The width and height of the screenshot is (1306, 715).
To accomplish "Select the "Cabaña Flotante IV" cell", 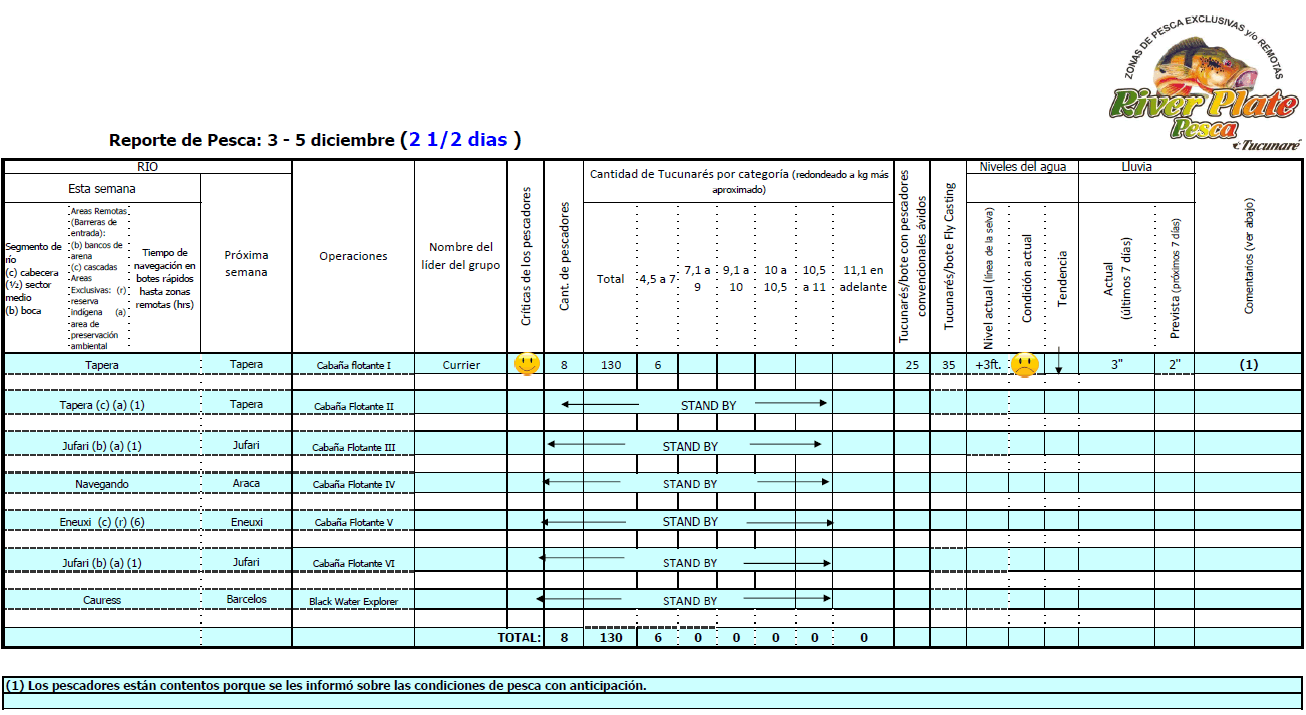I will click(x=353, y=485).
